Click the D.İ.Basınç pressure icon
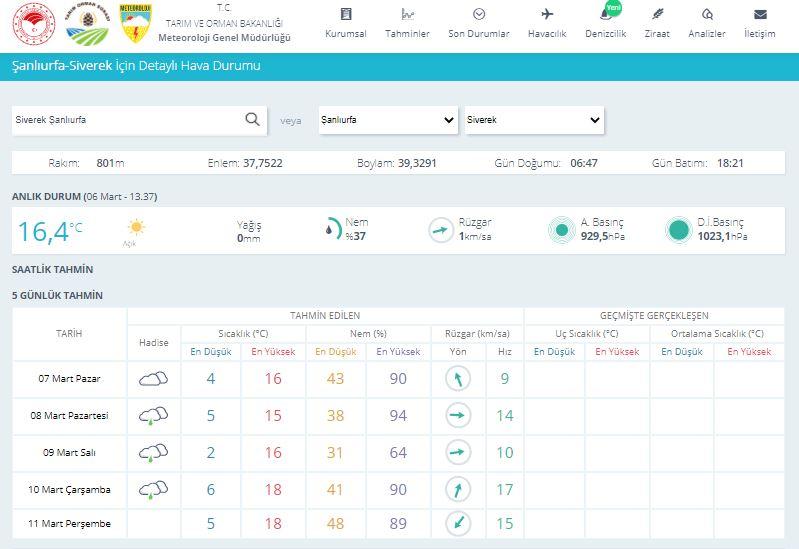 (679, 230)
